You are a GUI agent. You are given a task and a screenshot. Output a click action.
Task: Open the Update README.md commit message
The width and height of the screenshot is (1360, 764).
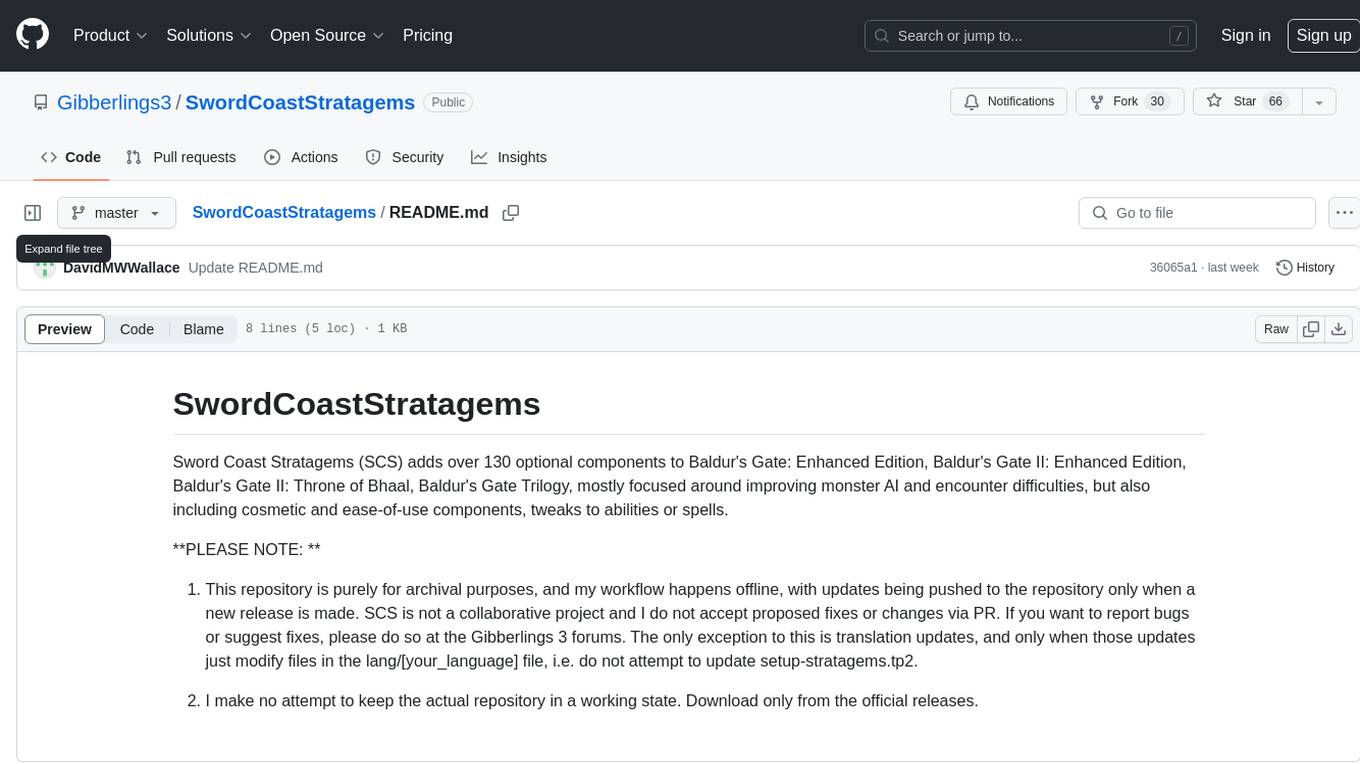255,267
